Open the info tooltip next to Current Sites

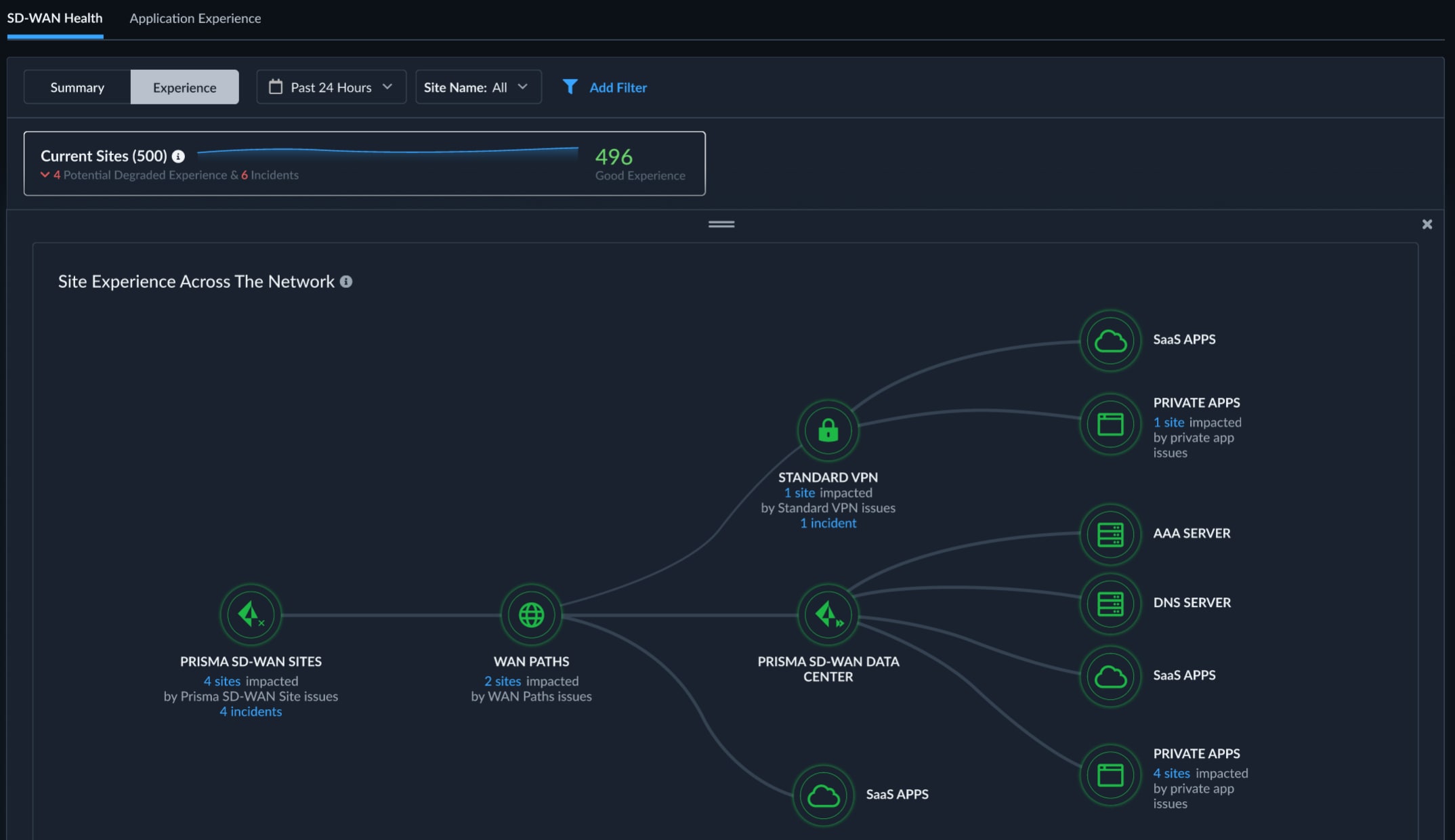pos(179,156)
